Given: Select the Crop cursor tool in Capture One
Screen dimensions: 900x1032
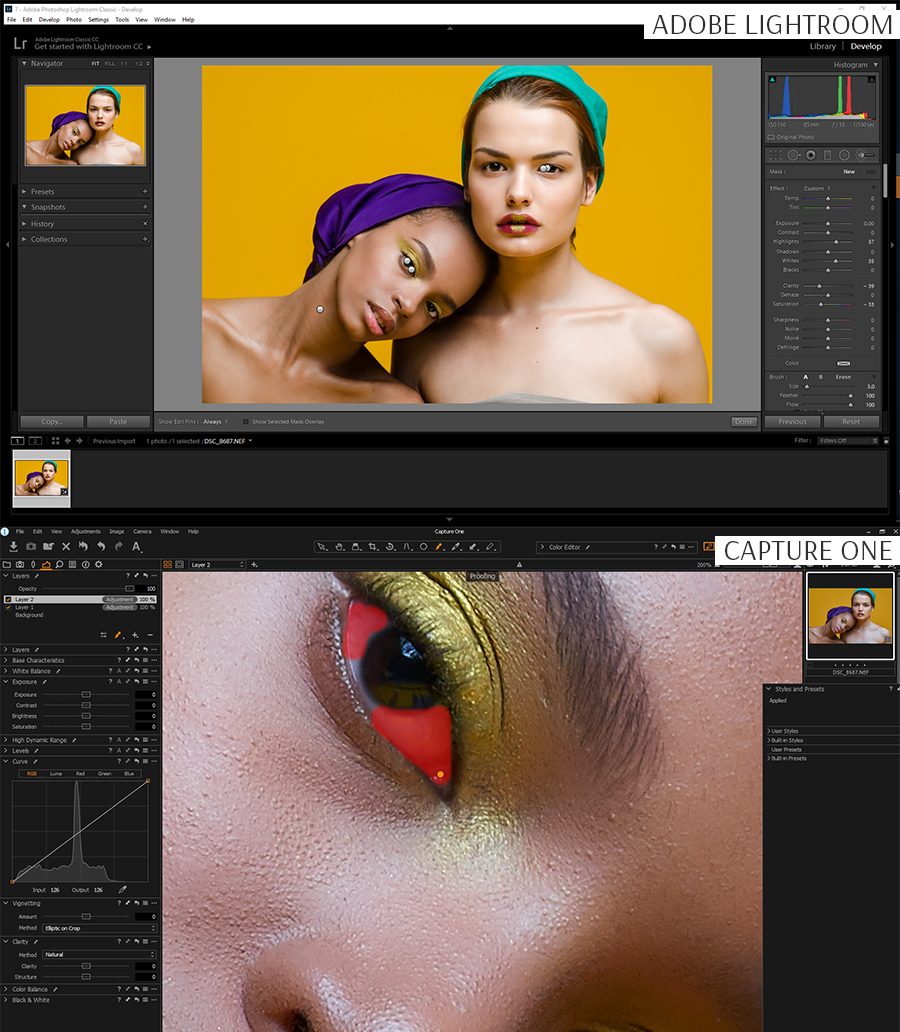Looking at the screenshot, I should coord(373,547).
